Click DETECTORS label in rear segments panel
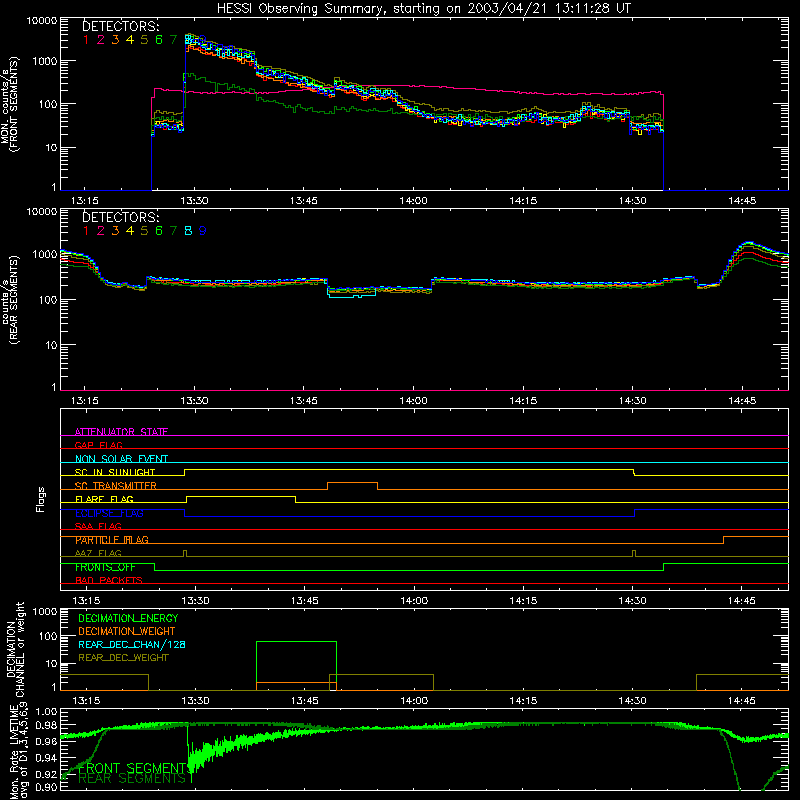Viewport: 800px width, 800px height. 120,217
